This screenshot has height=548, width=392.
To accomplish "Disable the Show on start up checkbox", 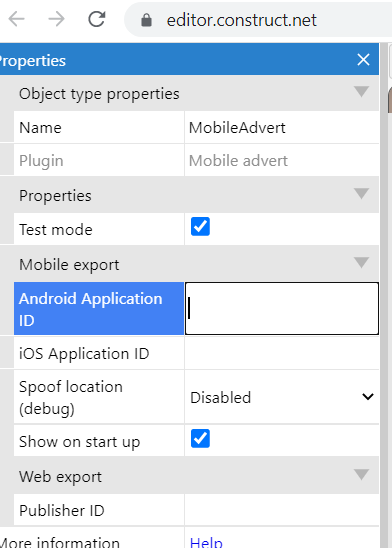I will (200, 438).
